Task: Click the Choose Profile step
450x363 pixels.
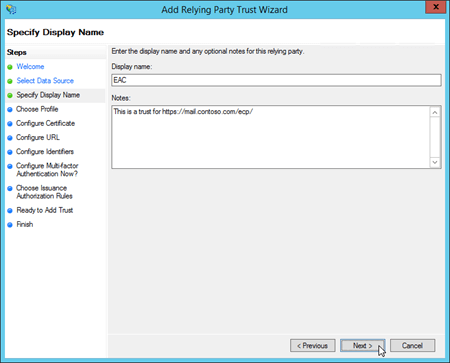Action: click(37, 109)
